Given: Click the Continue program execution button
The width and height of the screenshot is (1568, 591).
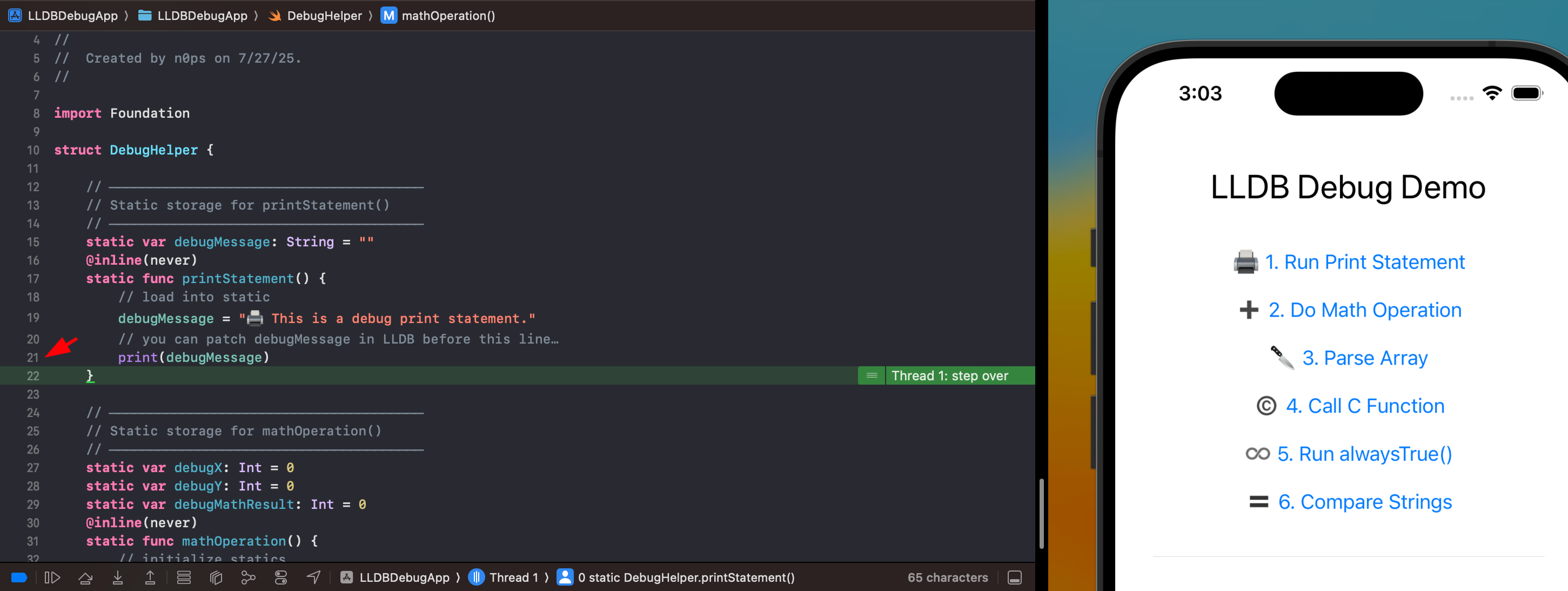Looking at the screenshot, I should (x=52, y=577).
